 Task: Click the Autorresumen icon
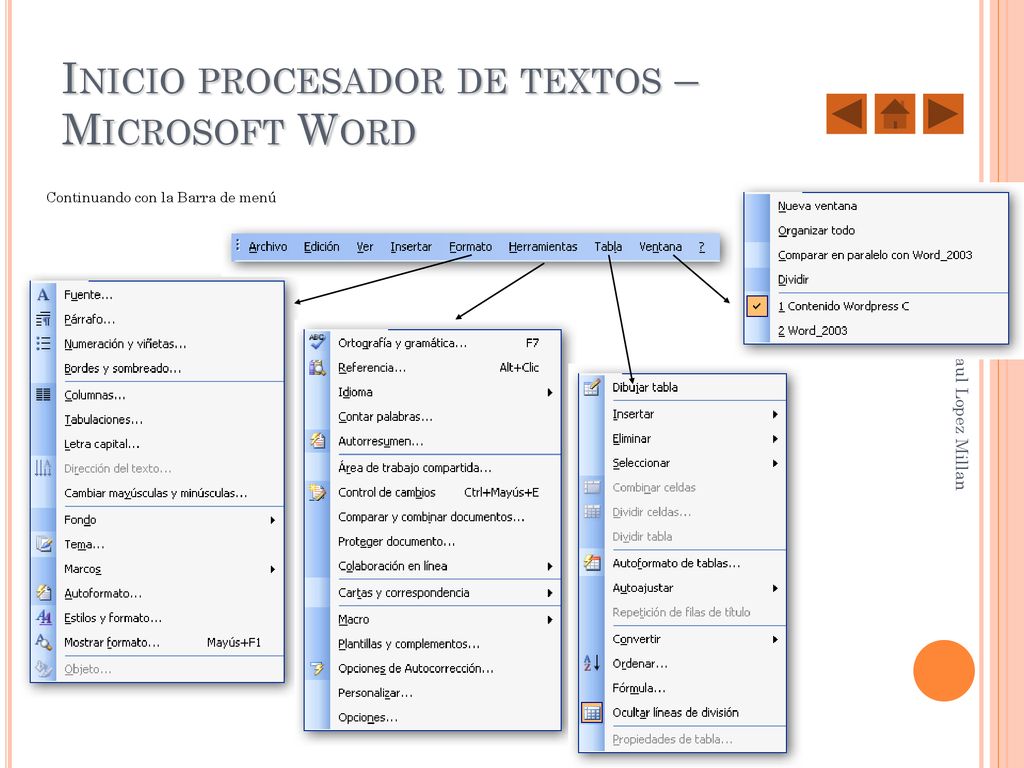[x=317, y=441]
